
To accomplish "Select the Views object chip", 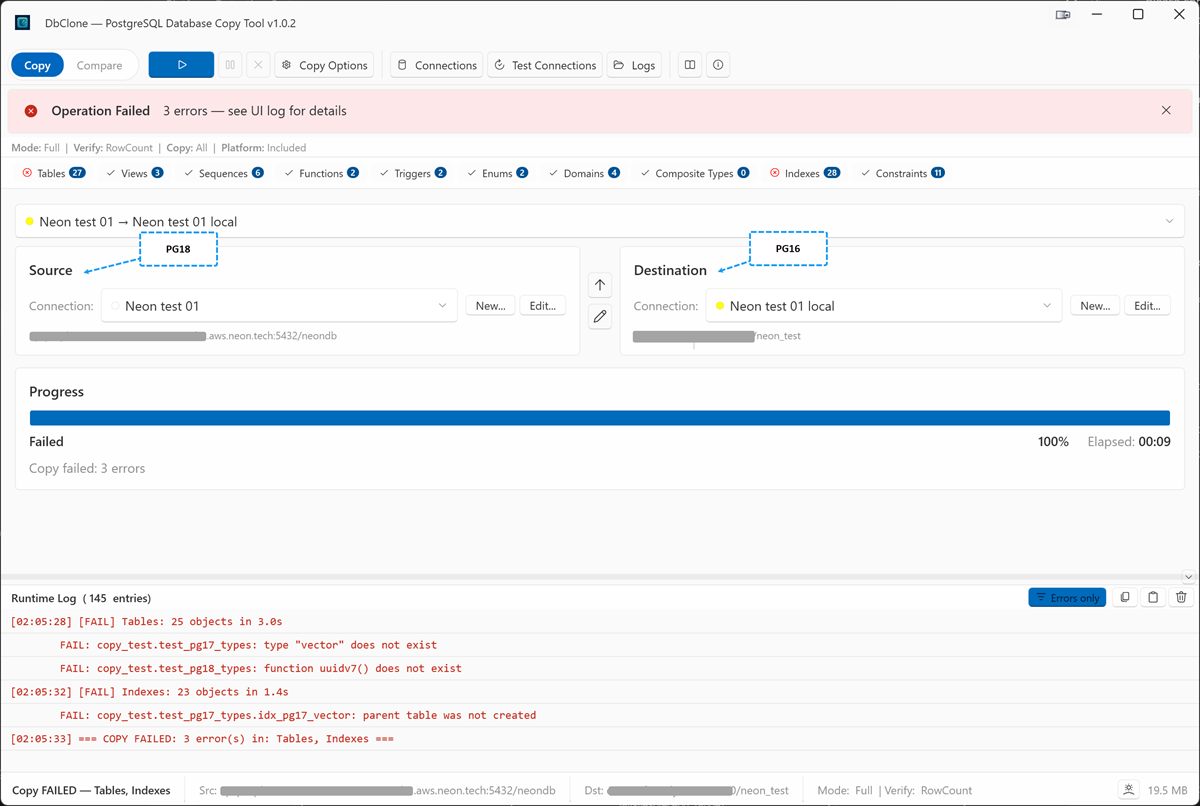I will (x=135, y=173).
